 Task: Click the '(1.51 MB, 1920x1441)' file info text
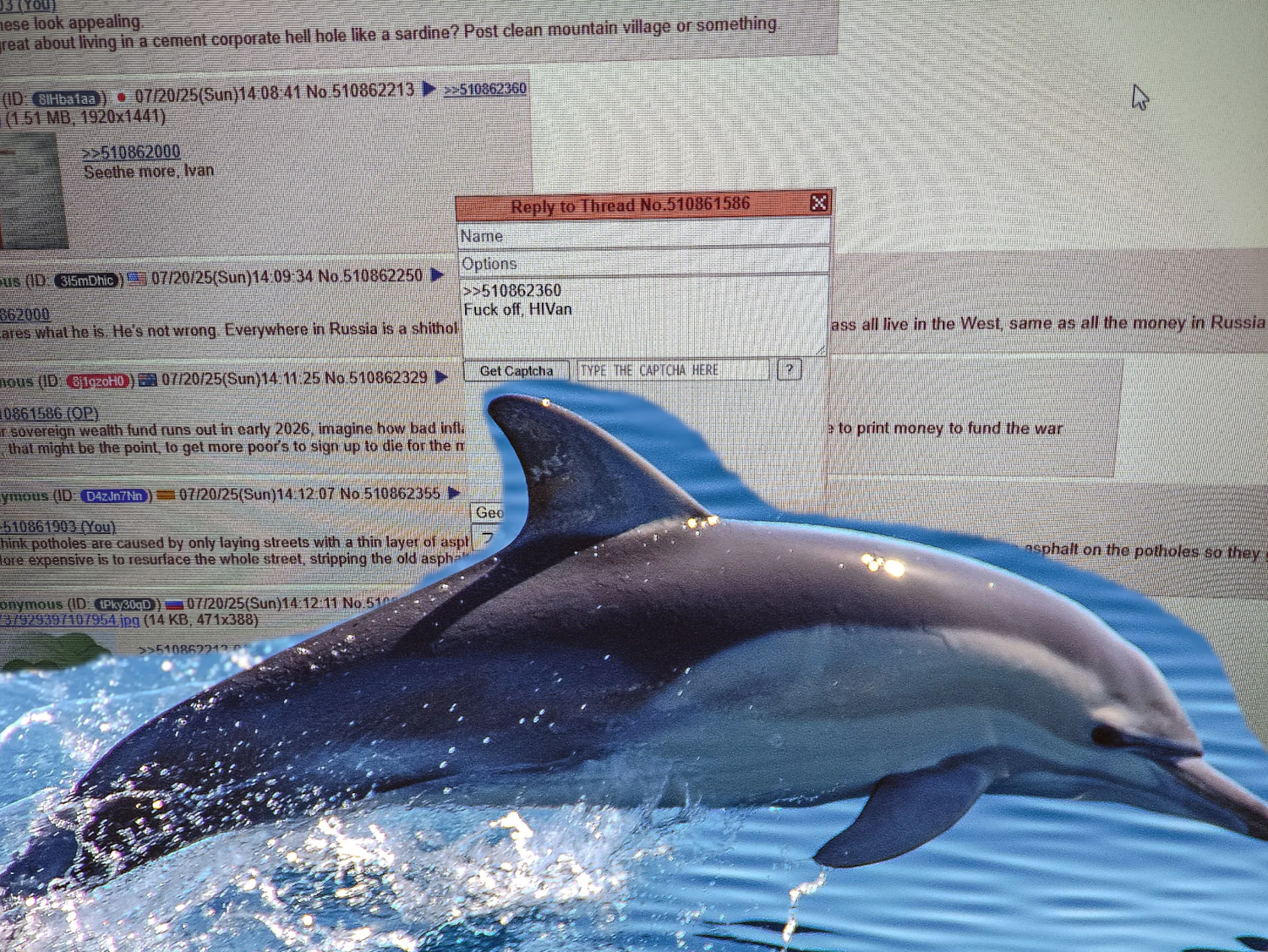coord(85,118)
